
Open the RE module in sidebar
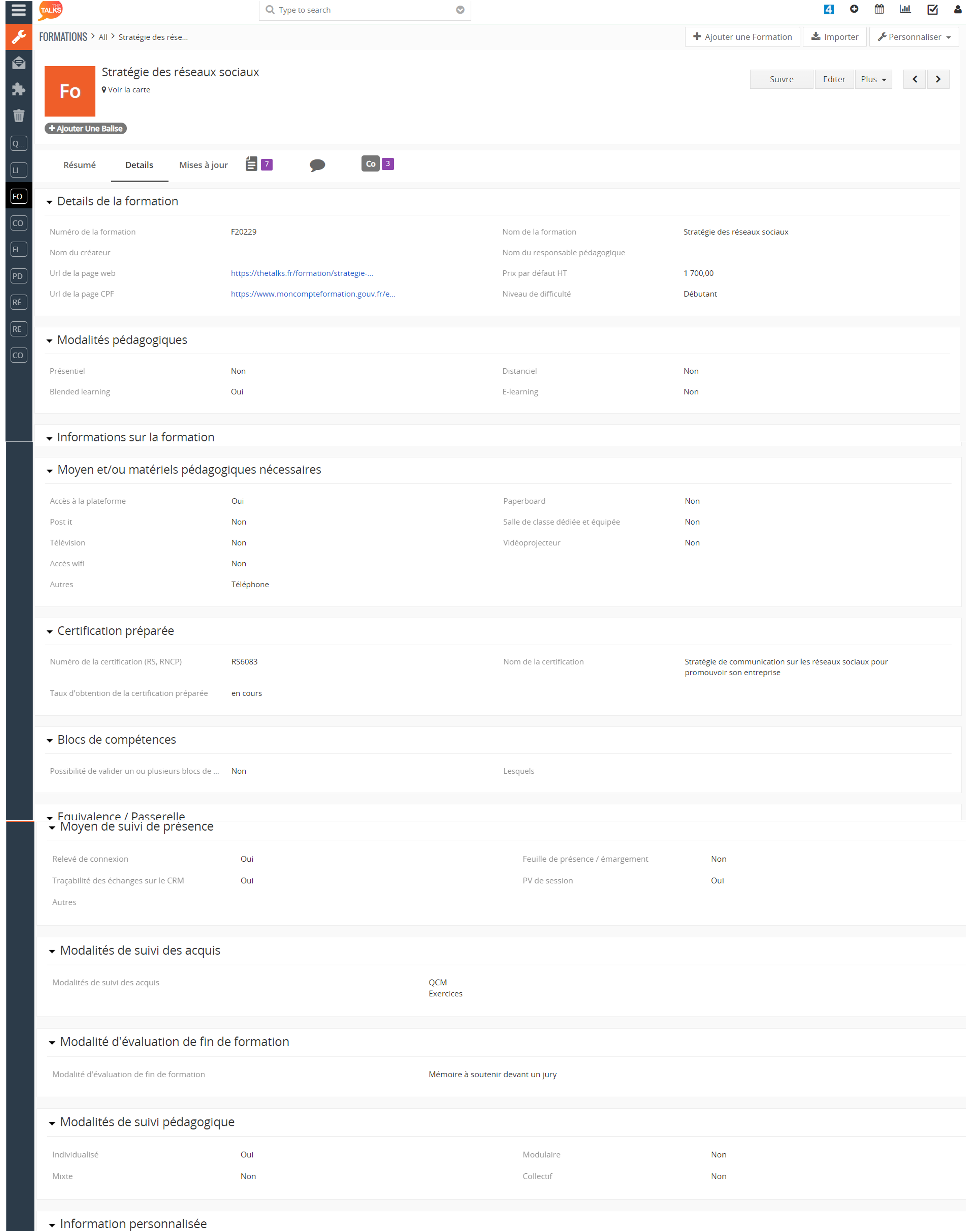coord(19,329)
